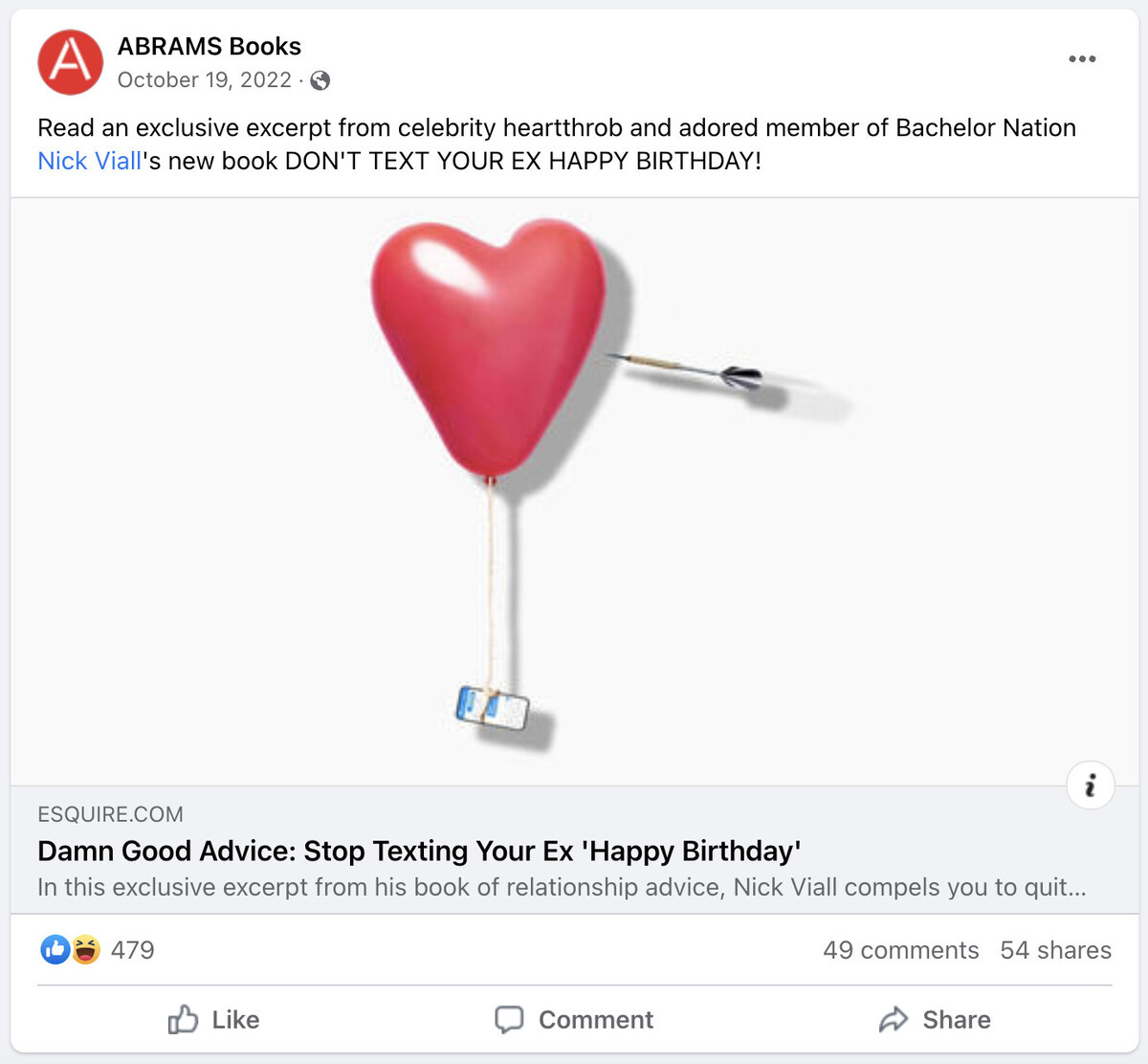View the 479 reactions list
Screen dimensions: 1148x1064
point(132,950)
